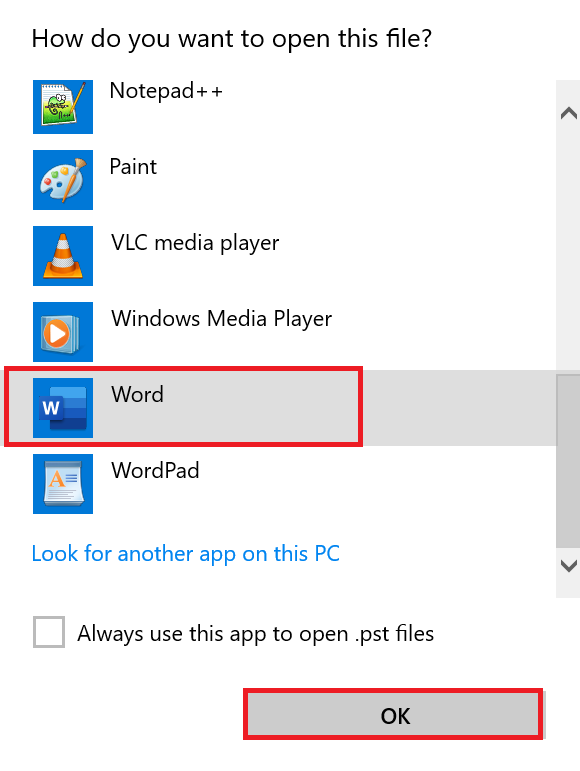Select the Windows Media Player icon
Image resolution: width=580 pixels, height=771 pixels.
click(x=63, y=332)
